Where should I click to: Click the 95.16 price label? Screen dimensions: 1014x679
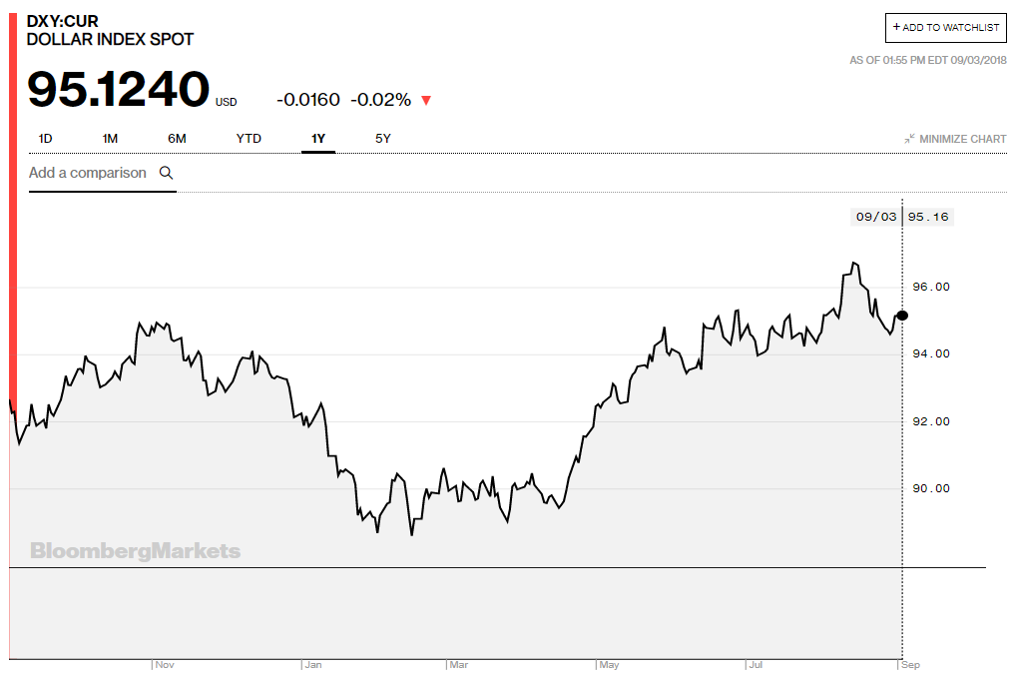tap(929, 217)
